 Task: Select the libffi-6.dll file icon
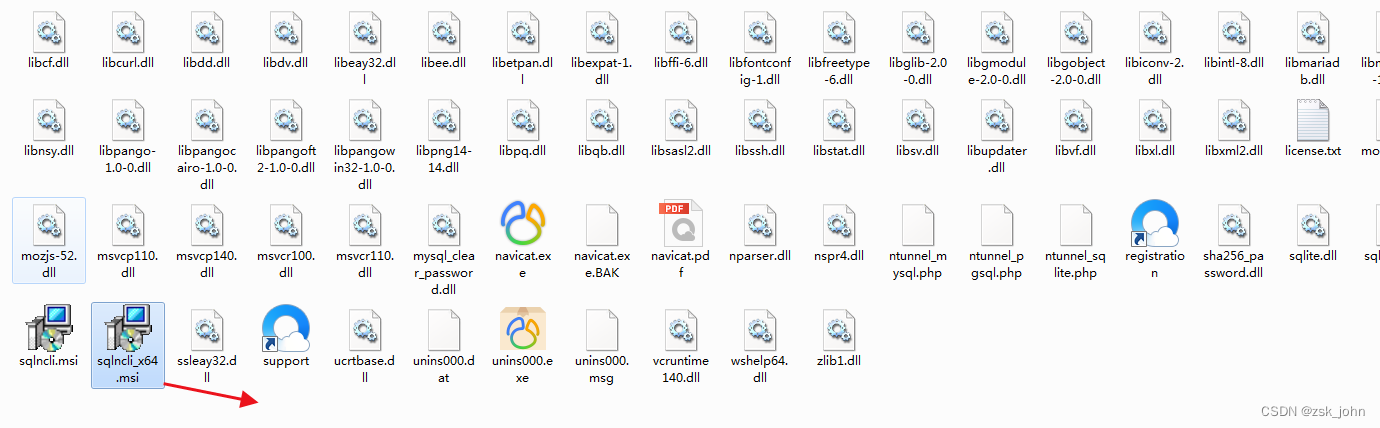pos(681,30)
